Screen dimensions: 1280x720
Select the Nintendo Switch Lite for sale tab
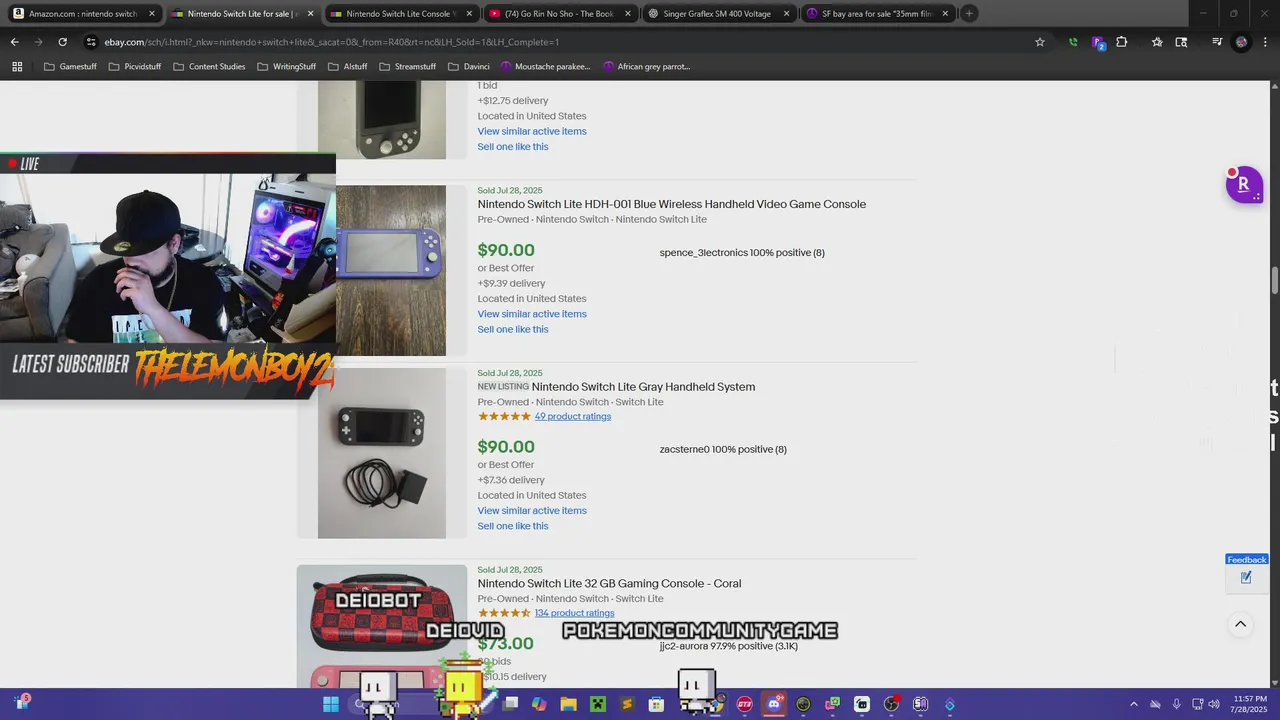tap(242, 14)
